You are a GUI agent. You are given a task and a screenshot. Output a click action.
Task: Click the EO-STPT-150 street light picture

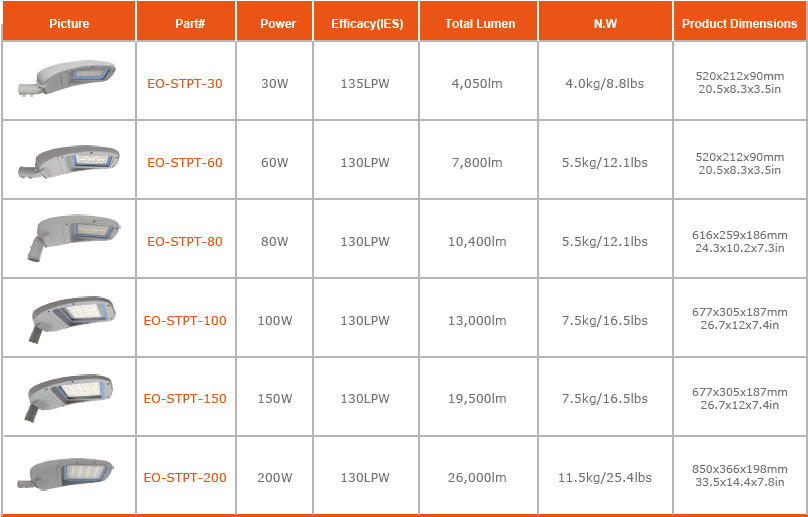pos(69,398)
